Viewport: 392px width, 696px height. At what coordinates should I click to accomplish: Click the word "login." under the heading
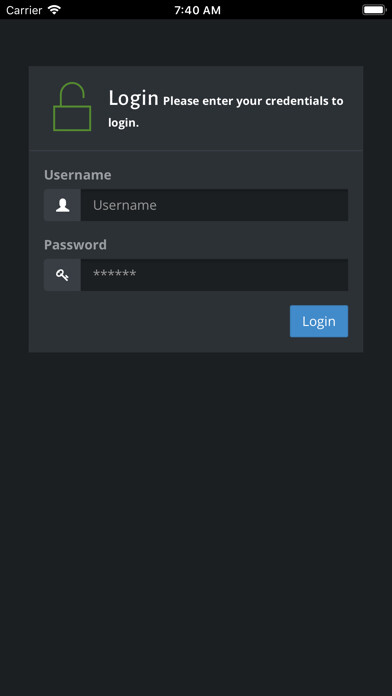pyautogui.click(x=123, y=123)
